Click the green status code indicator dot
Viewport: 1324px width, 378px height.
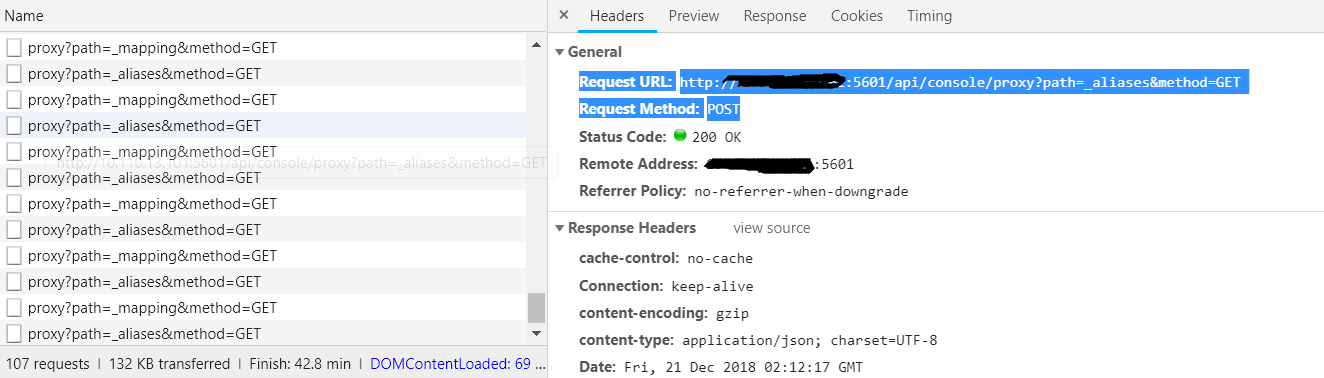click(x=680, y=136)
